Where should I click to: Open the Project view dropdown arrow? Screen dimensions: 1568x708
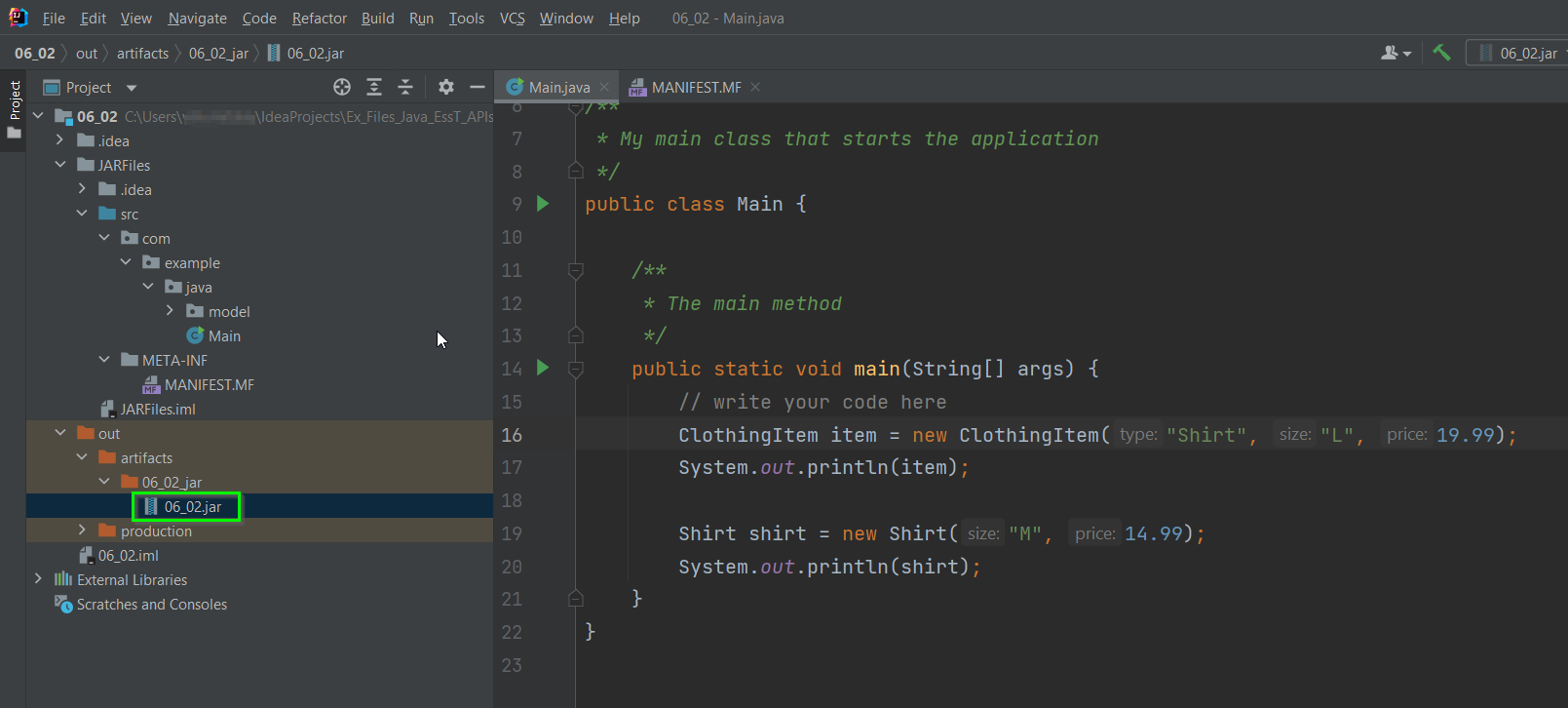pyautogui.click(x=132, y=88)
